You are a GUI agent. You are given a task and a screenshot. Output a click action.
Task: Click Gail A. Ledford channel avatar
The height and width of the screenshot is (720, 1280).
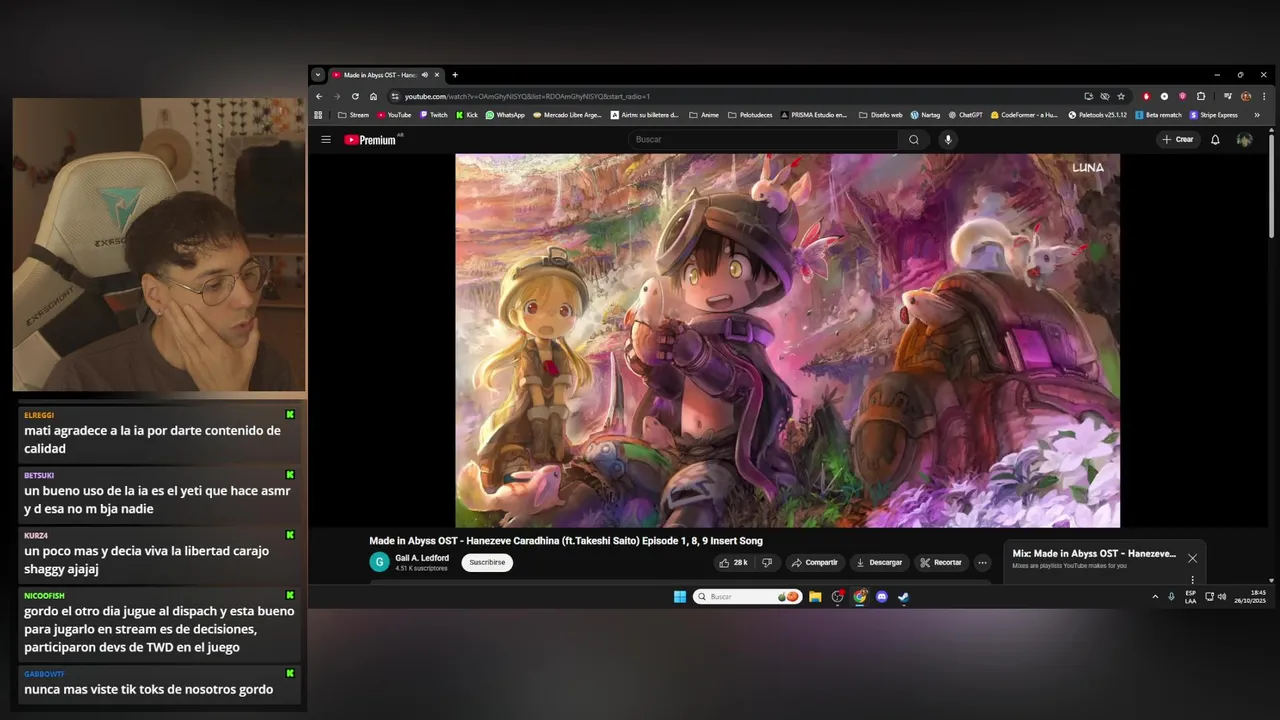(379, 562)
